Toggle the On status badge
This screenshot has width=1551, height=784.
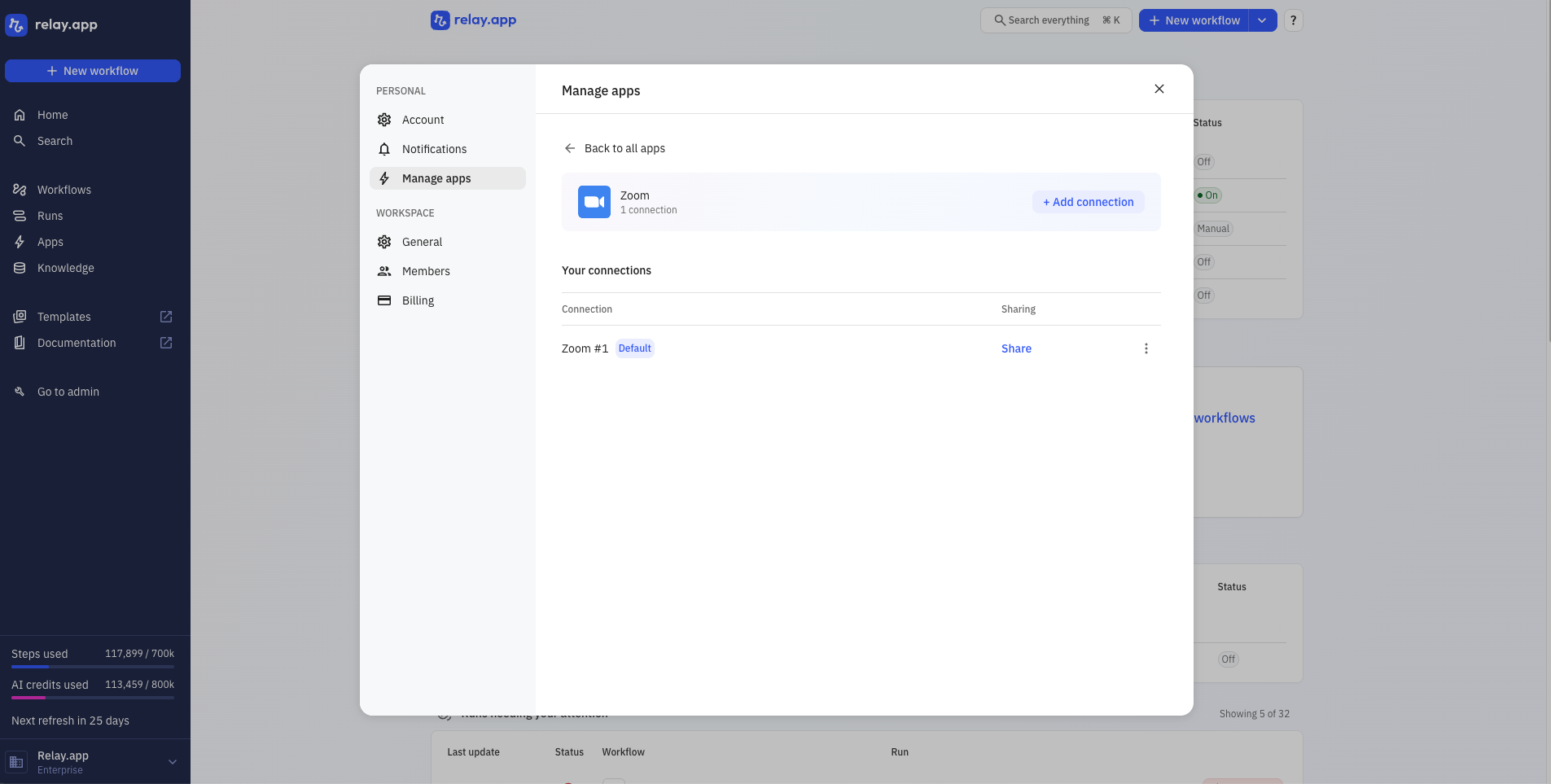click(x=1207, y=195)
